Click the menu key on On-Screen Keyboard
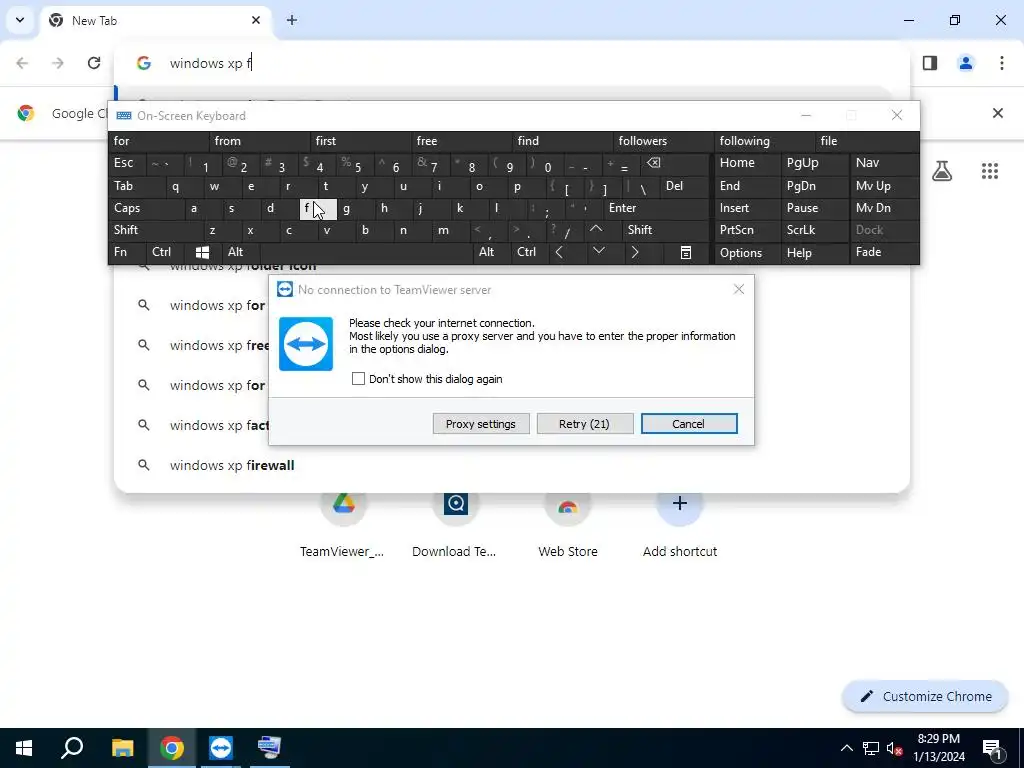The height and width of the screenshot is (768, 1024). click(x=686, y=252)
